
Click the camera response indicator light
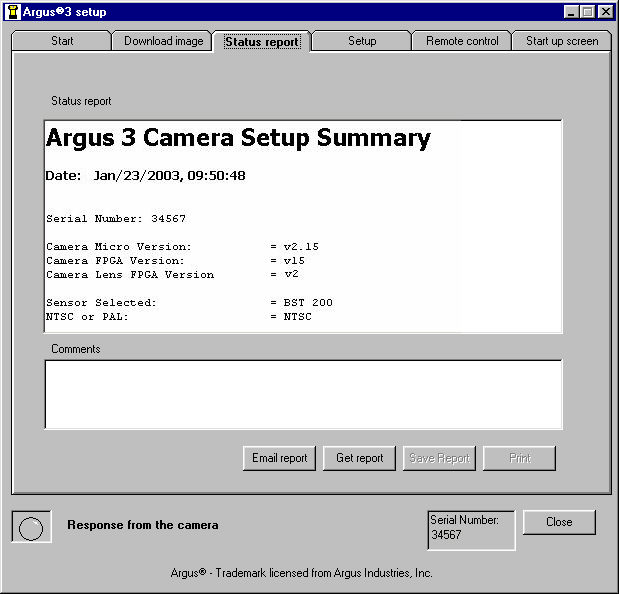(31, 528)
